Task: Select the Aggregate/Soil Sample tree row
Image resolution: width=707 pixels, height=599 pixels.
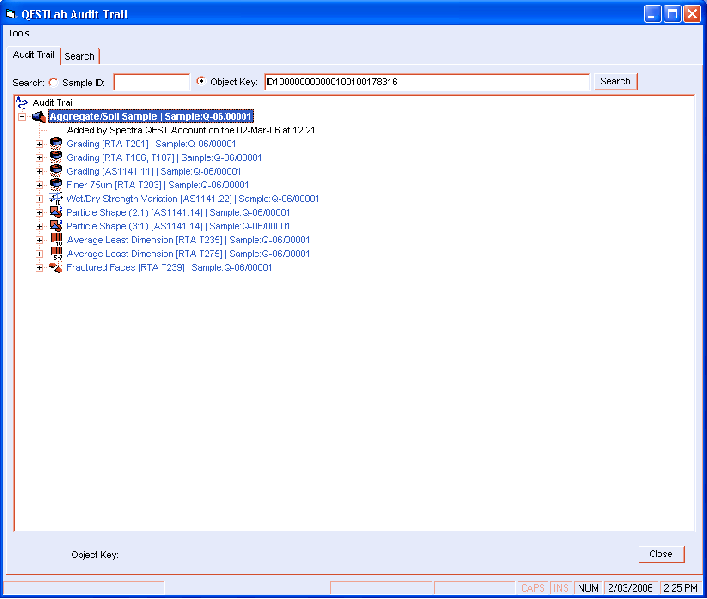Action: click(151, 117)
